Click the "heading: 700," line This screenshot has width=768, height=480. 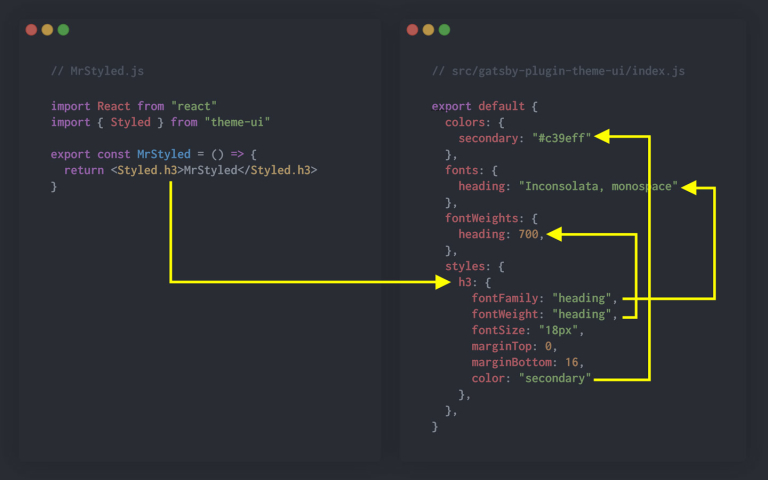(502, 234)
